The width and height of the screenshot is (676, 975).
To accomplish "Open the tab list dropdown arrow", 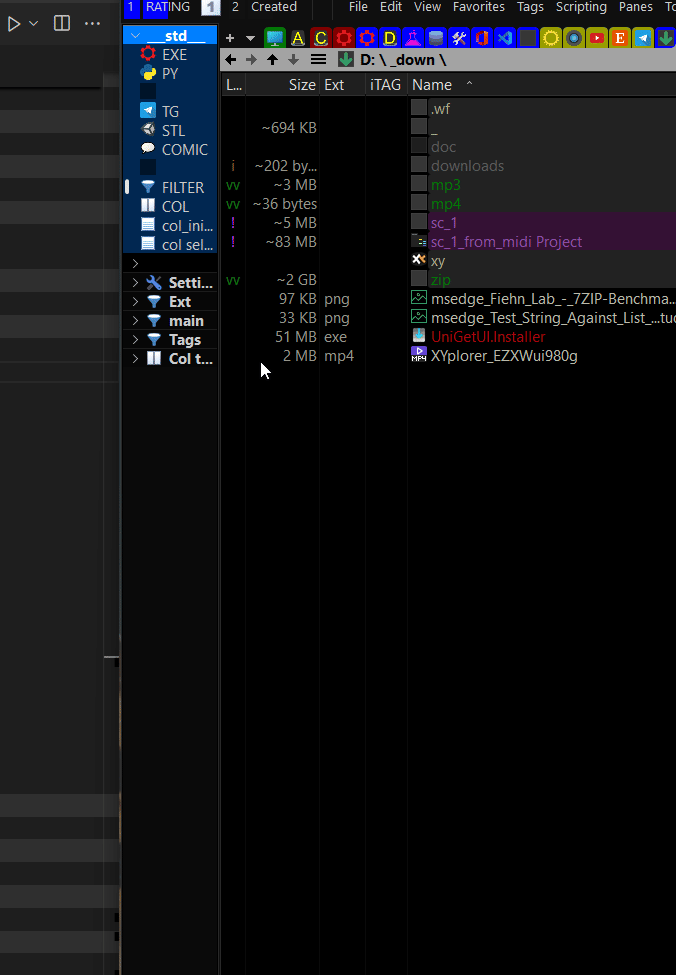I will tap(250, 38).
